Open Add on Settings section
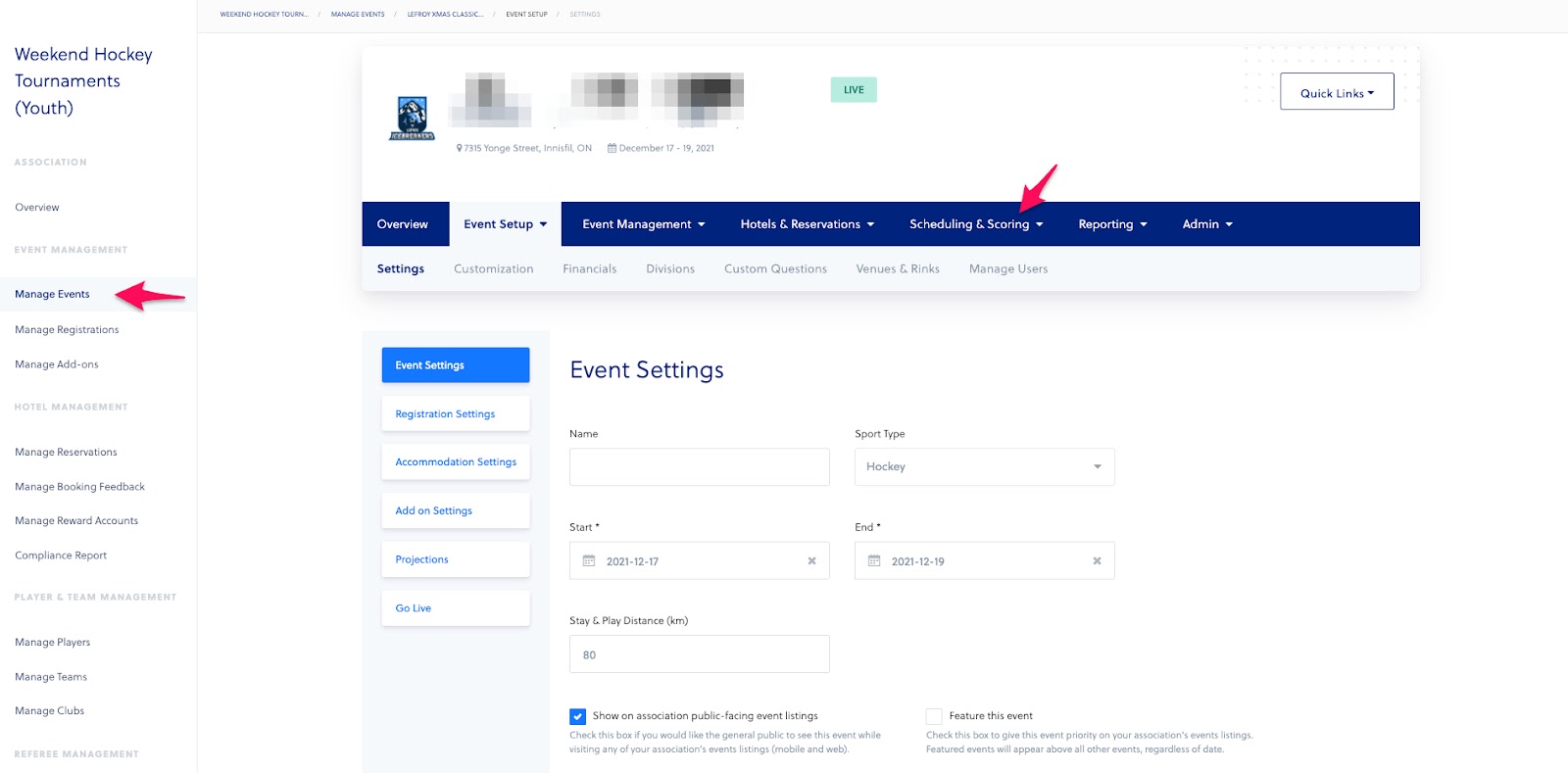 [x=456, y=510]
